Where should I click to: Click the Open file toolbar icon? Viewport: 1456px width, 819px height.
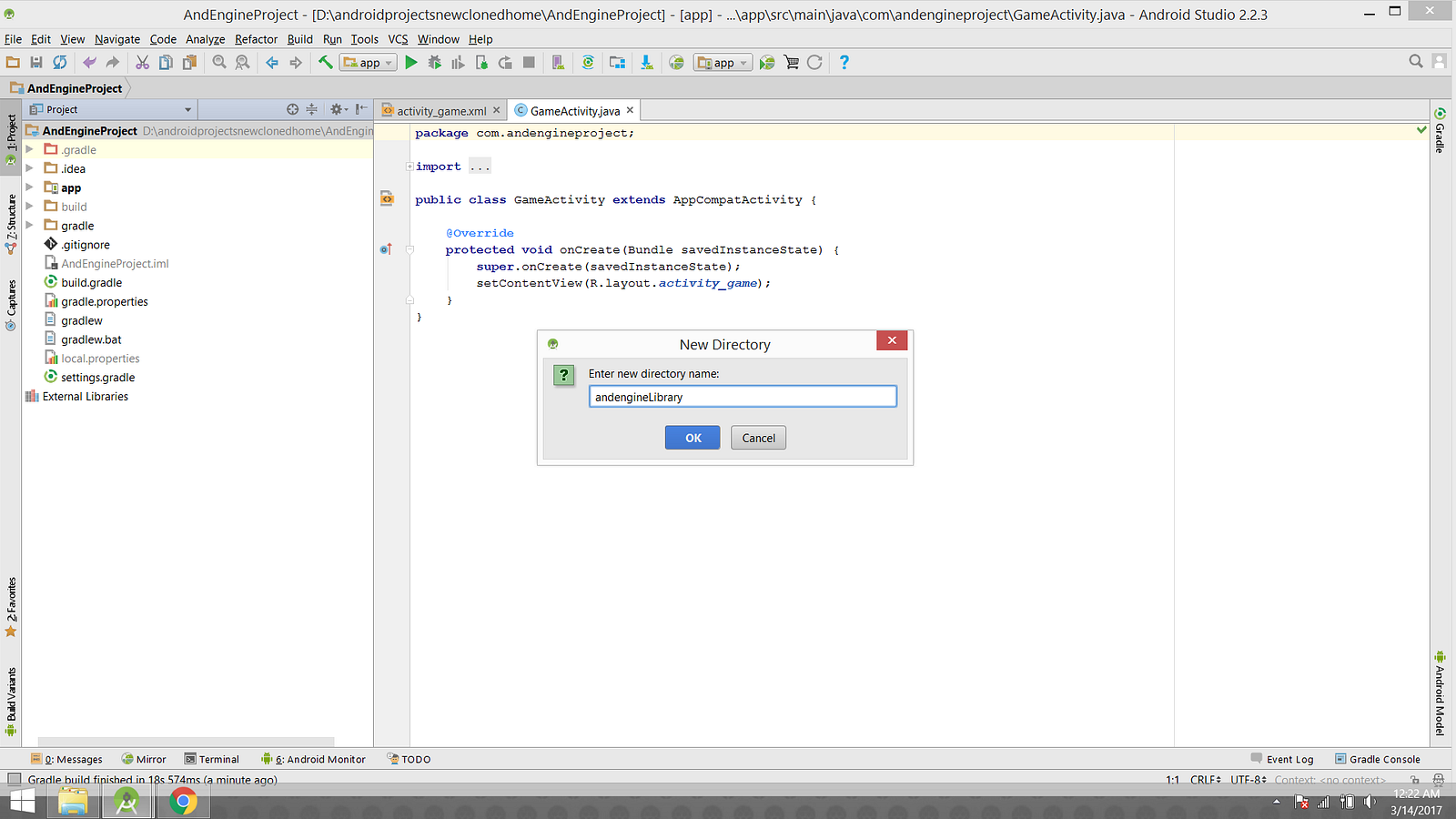pos(13,63)
